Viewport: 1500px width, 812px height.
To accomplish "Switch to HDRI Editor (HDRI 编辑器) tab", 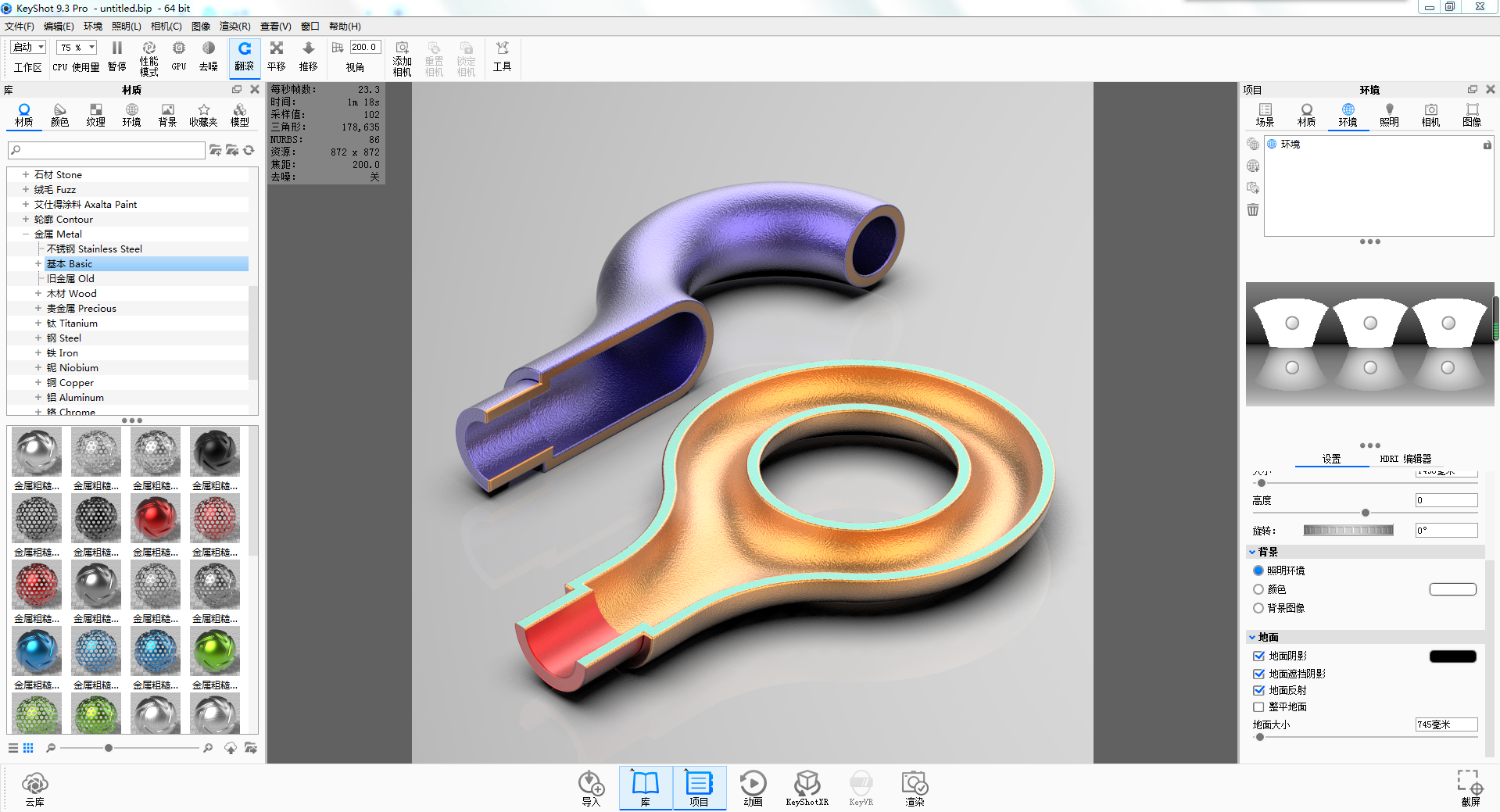I will tap(1405, 459).
